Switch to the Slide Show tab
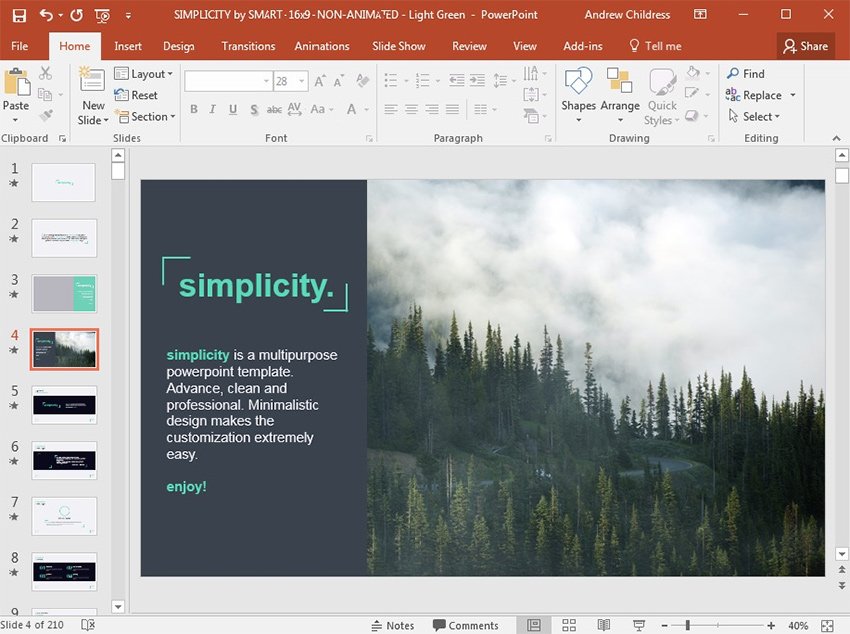850x634 pixels. [399, 46]
